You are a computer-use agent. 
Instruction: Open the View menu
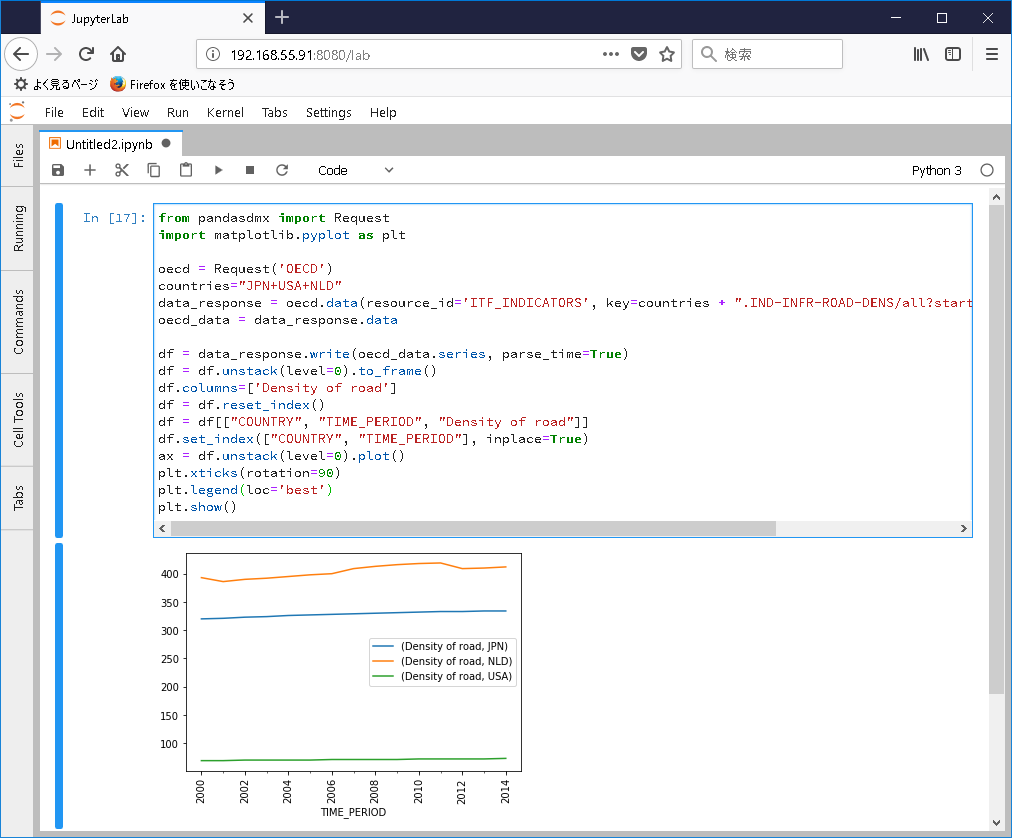click(136, 112)
